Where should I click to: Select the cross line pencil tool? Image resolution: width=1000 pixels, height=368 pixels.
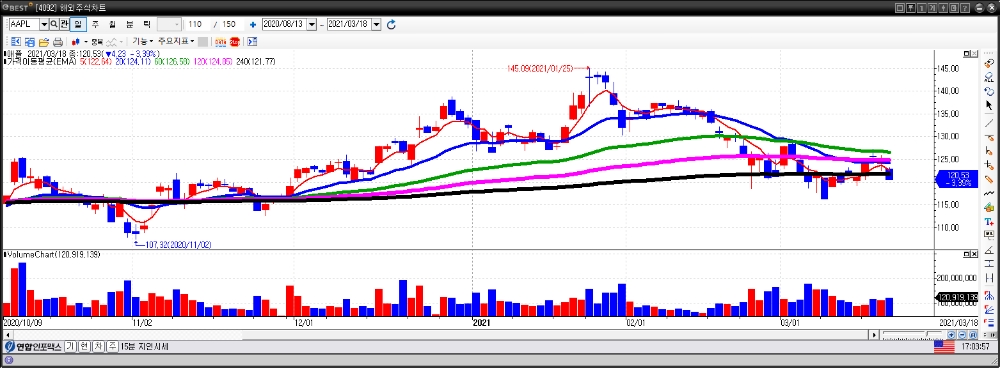[989, 165]
